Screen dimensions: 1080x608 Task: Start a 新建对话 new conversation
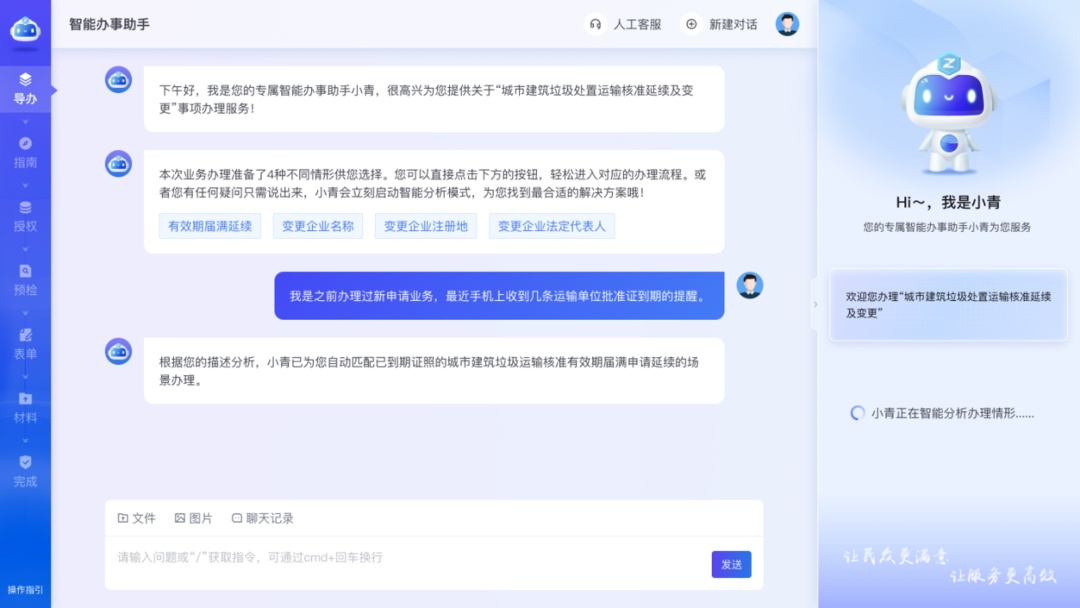[x=720, y=24]
